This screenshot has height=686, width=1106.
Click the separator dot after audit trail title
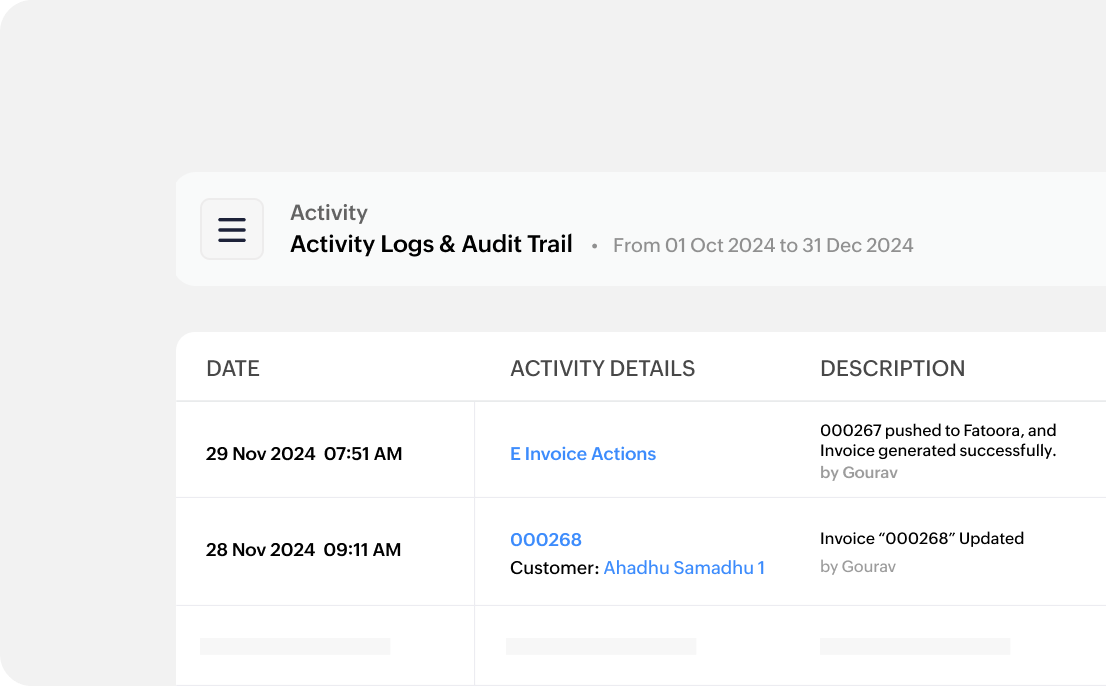pos(594,246)
